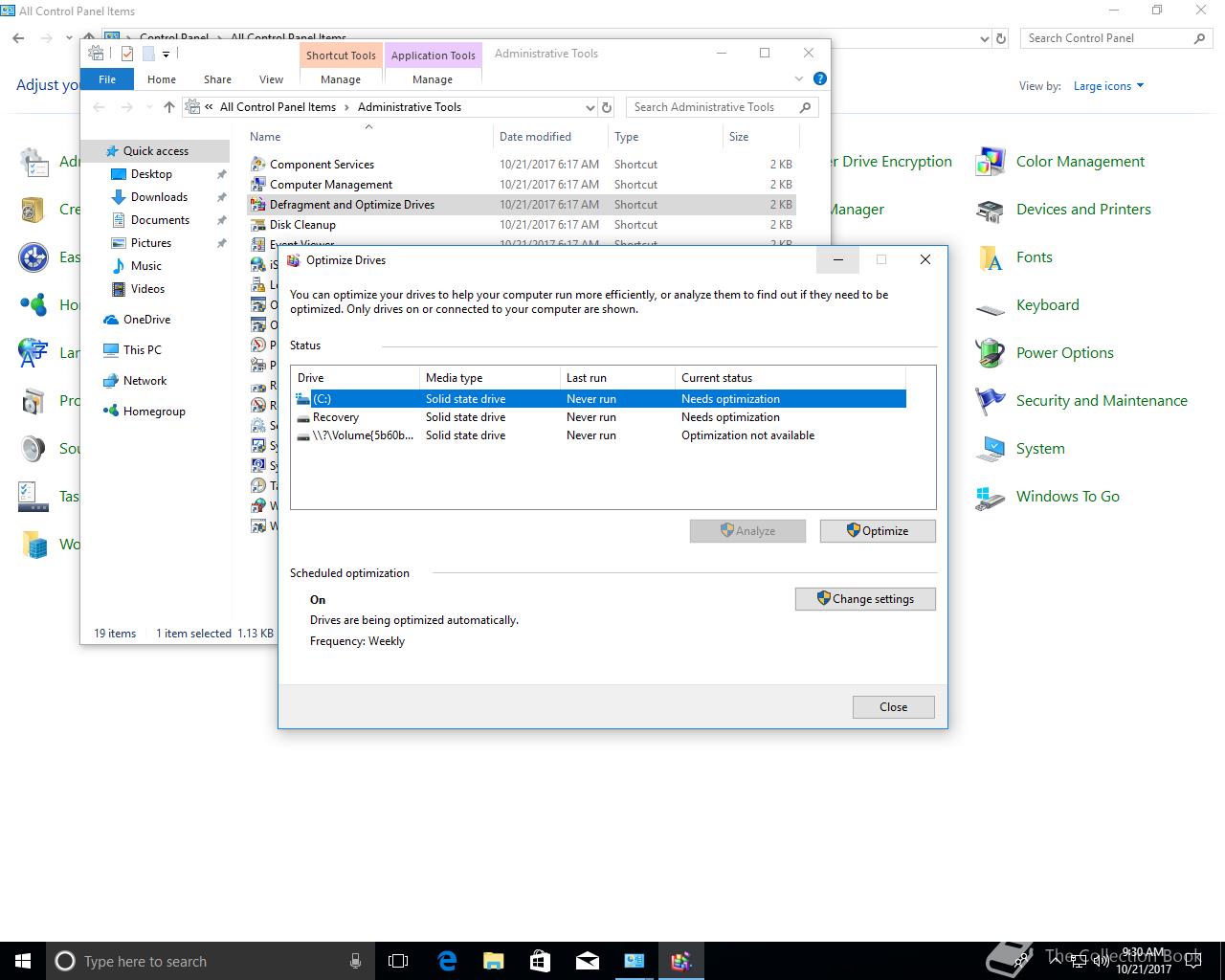
Task: Click the Fonts icon in Control Panel
Action: point(990,257)
